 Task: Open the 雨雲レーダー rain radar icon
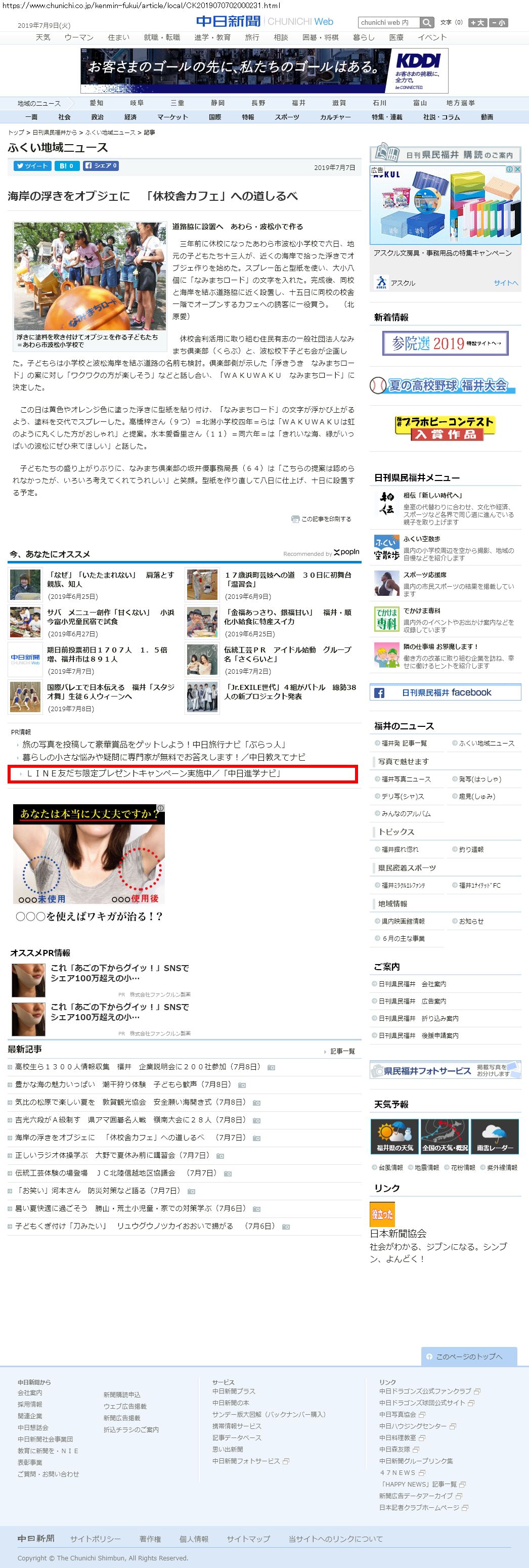[x=495, y=1137]
